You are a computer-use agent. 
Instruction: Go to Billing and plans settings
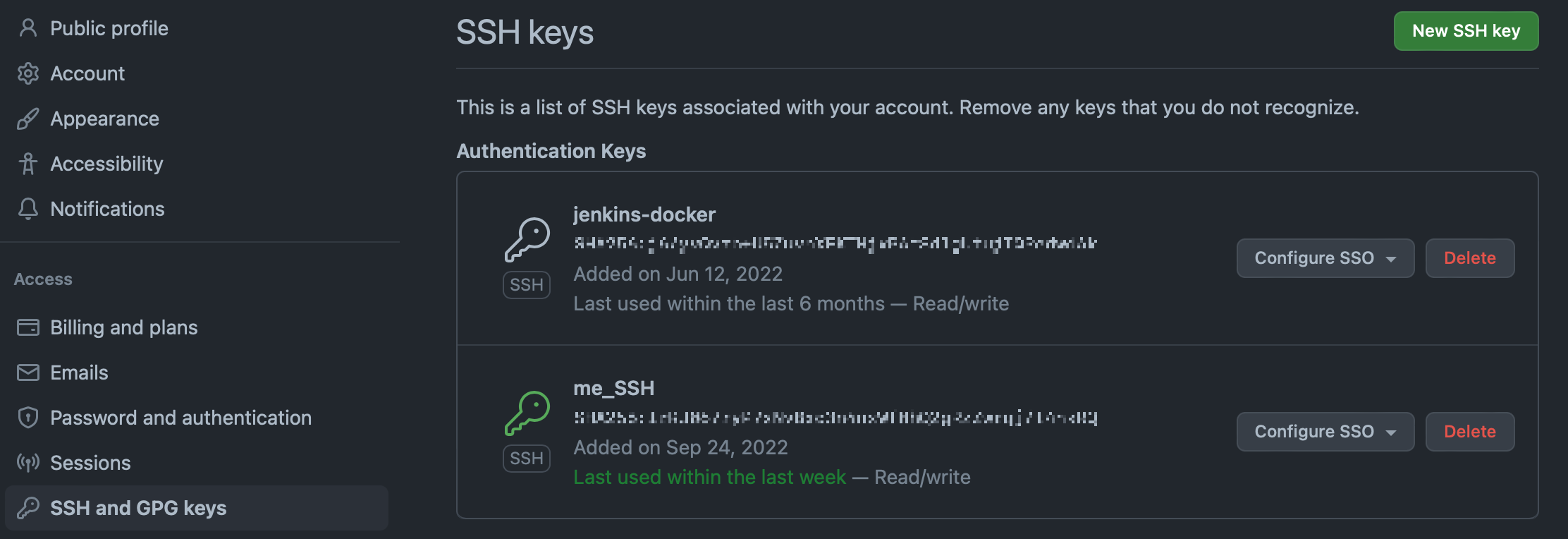(x=124, y=327)
